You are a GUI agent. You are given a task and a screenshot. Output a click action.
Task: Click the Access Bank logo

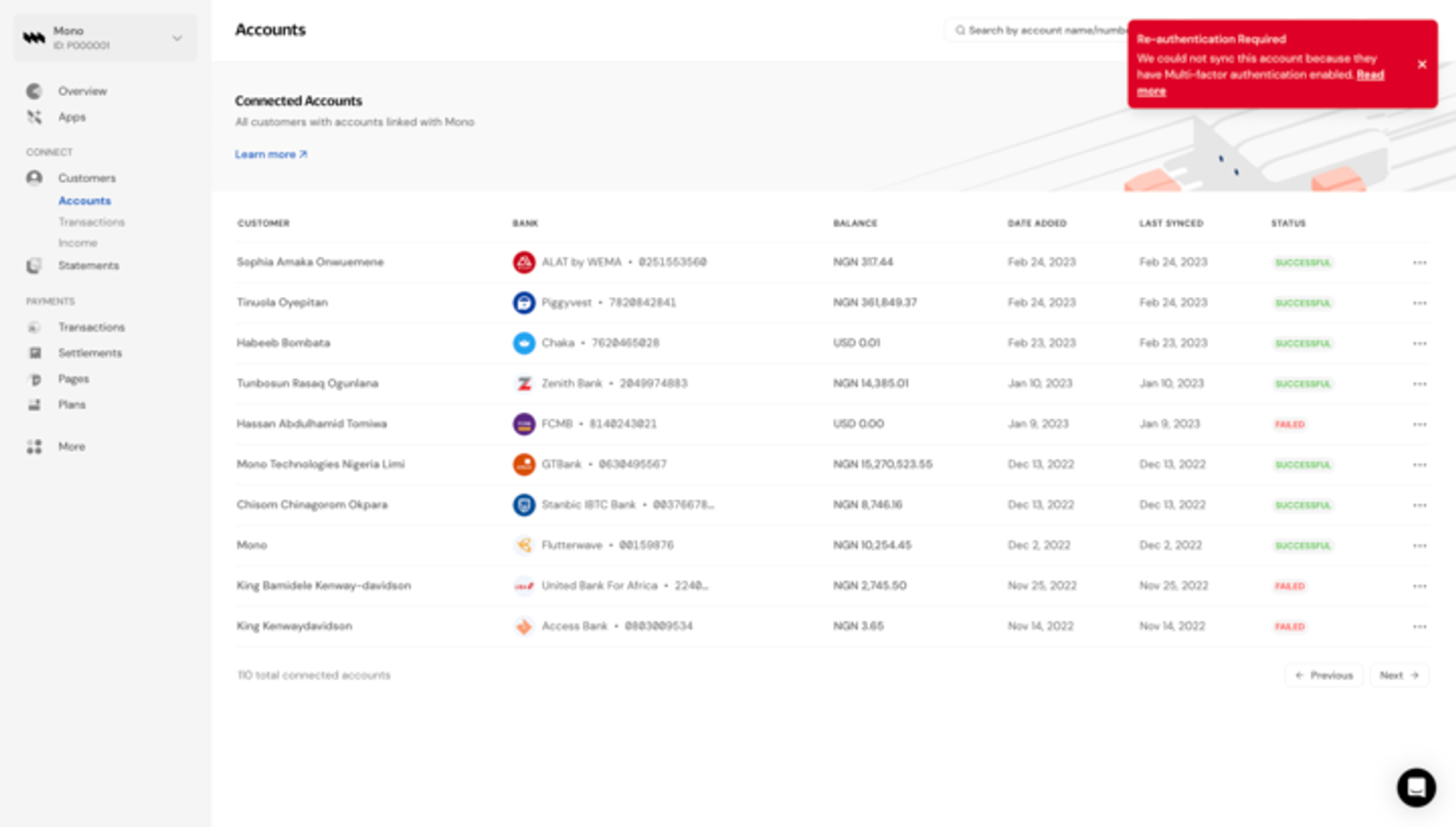(x=524, y=626)
